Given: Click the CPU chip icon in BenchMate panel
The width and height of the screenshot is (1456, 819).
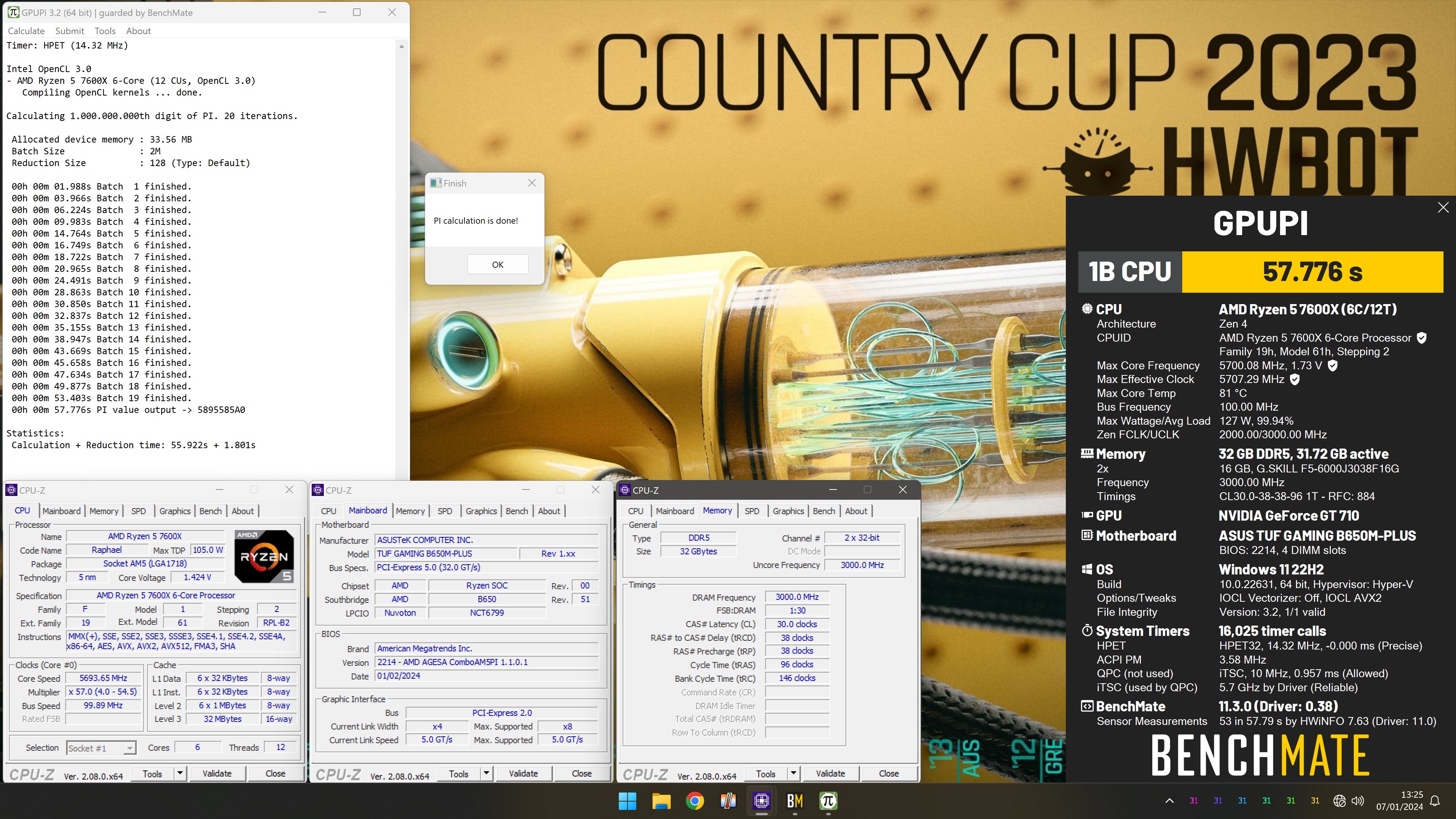Looking at the screenshot, I should tap(1087, 309).
